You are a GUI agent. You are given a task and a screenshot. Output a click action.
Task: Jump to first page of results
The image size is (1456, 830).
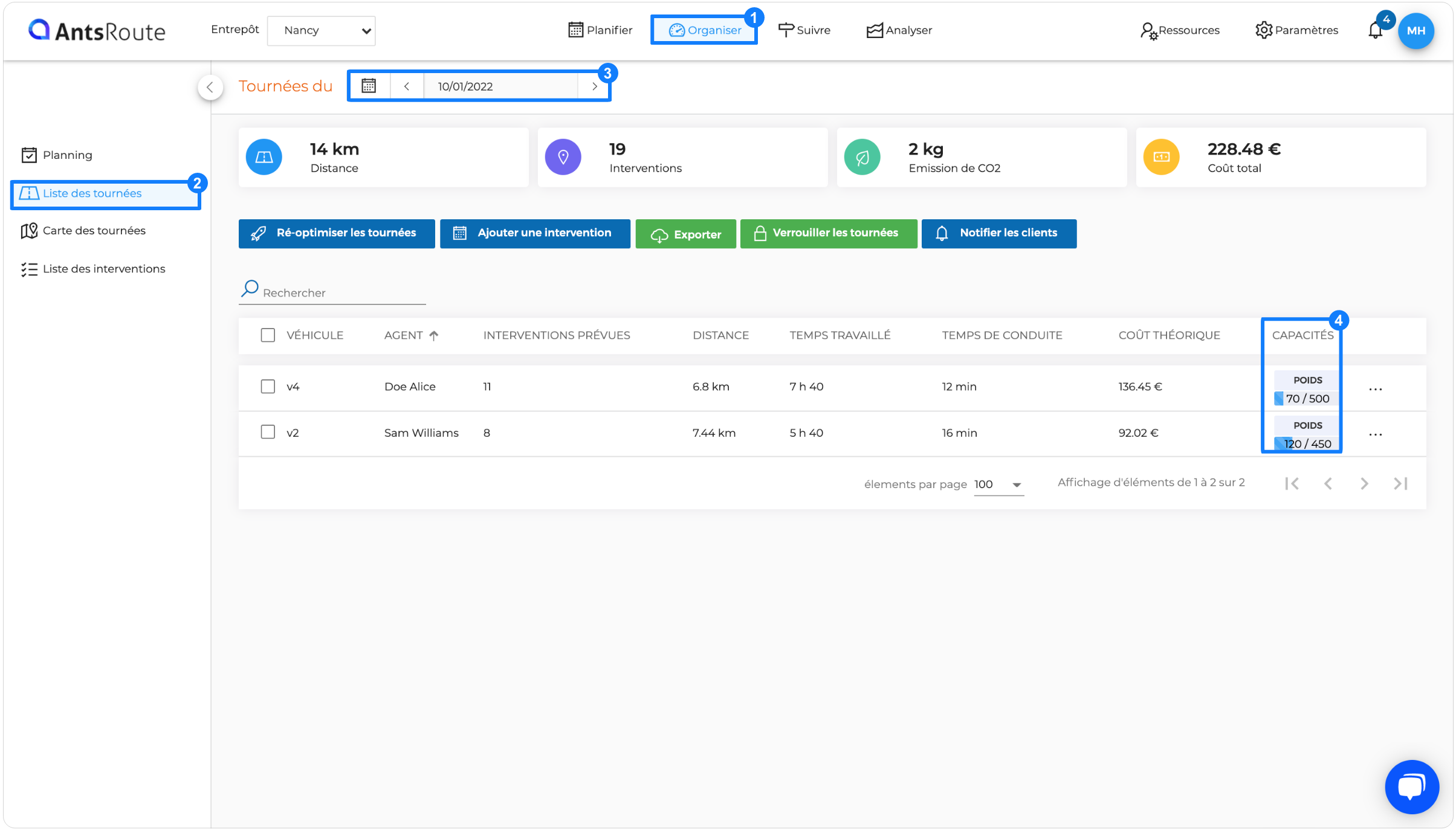point(1292,483)
